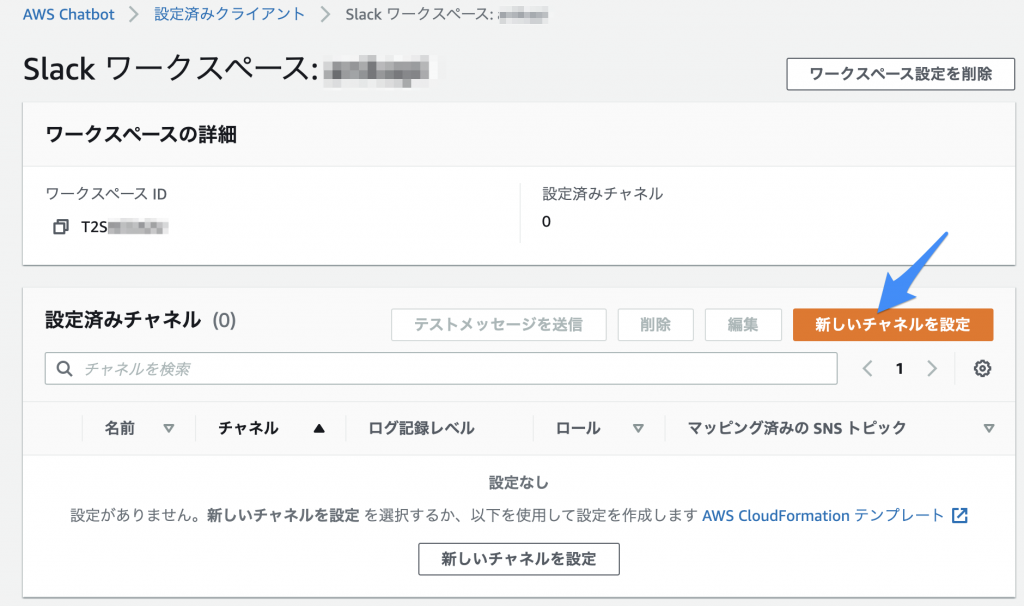Click the 名前 column header
The image size is (1024, 606).
[x=120, y=428]
